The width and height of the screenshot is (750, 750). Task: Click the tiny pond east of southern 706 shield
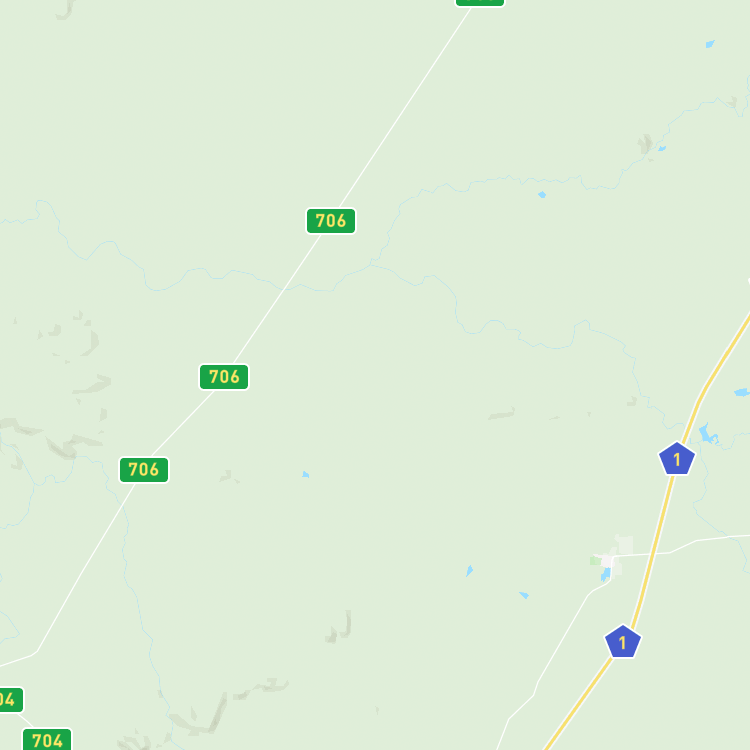tap(306, 474)
